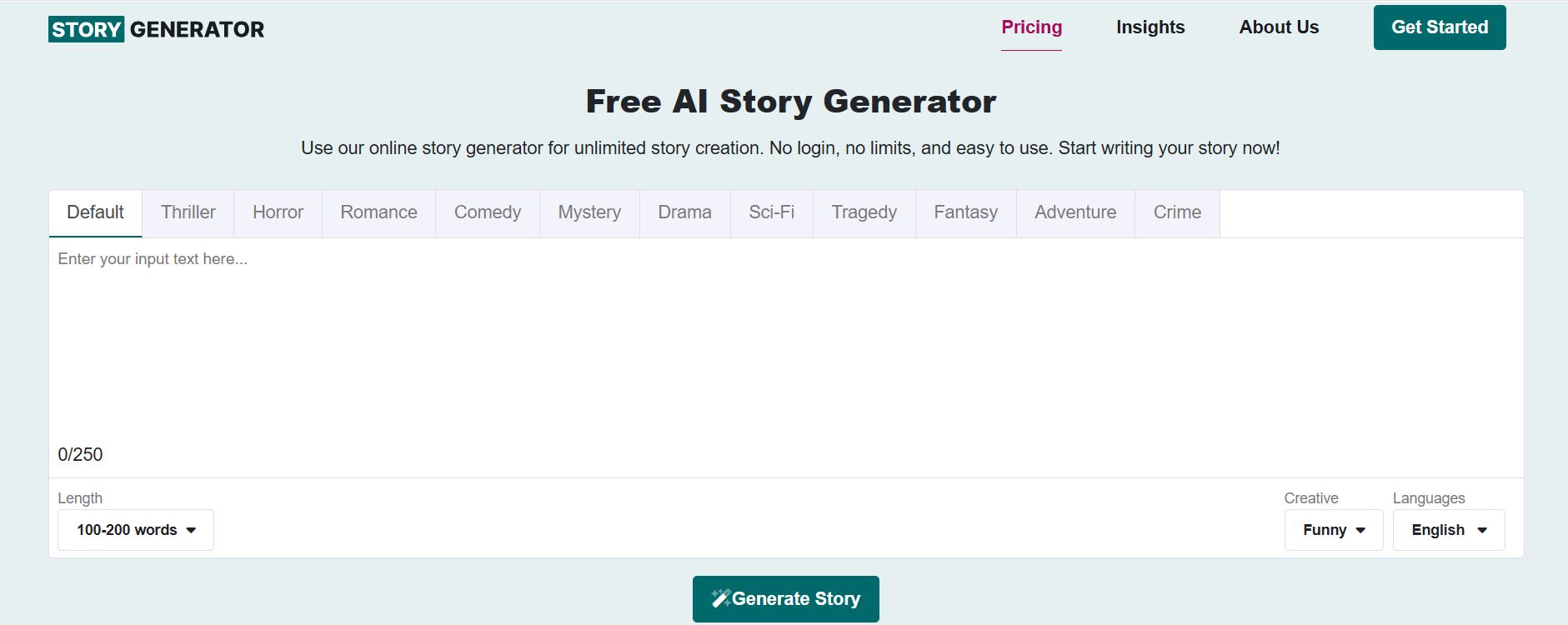Open the Length dropdown
1568x625 pixels.
pos(136,530)
